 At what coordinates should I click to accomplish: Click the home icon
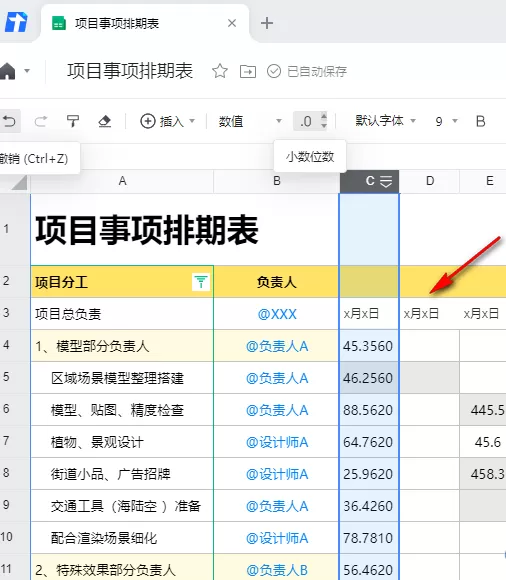(x=7, y=71)
